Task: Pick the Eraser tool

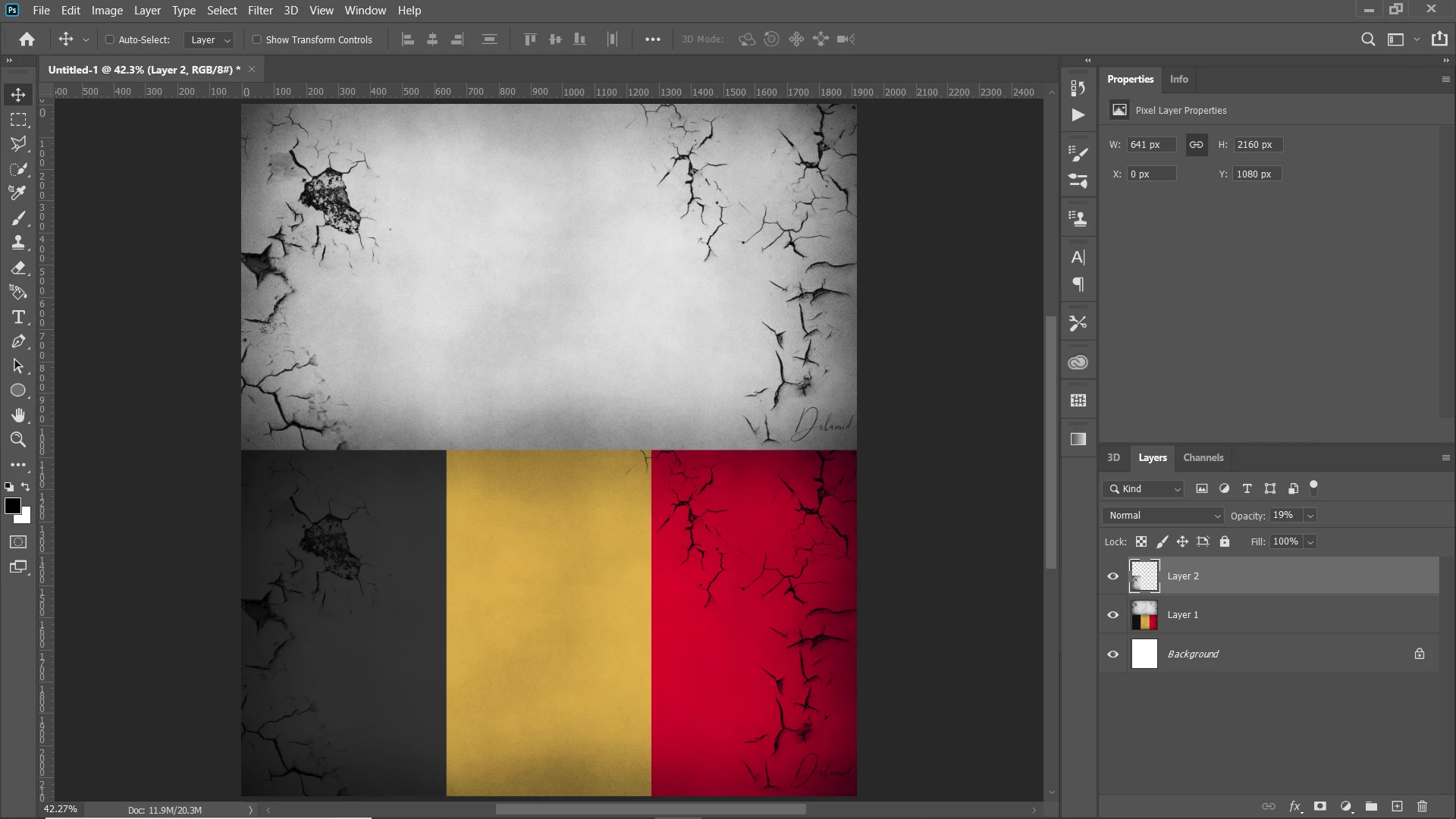Action: click(18, 268)
